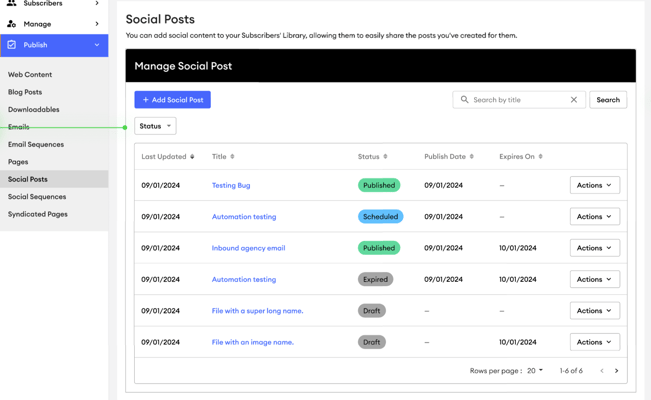Sort table by Title column icon

pos(233,157)
